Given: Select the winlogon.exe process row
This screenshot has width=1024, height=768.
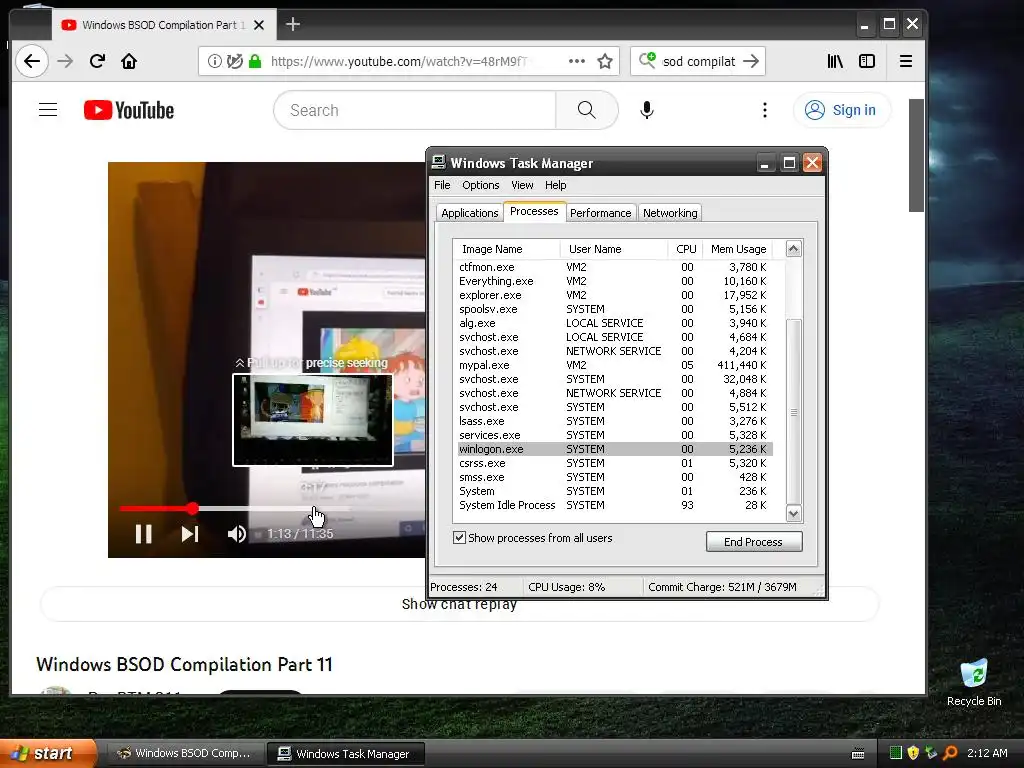Looking at the screenshot, I should 615,449.
